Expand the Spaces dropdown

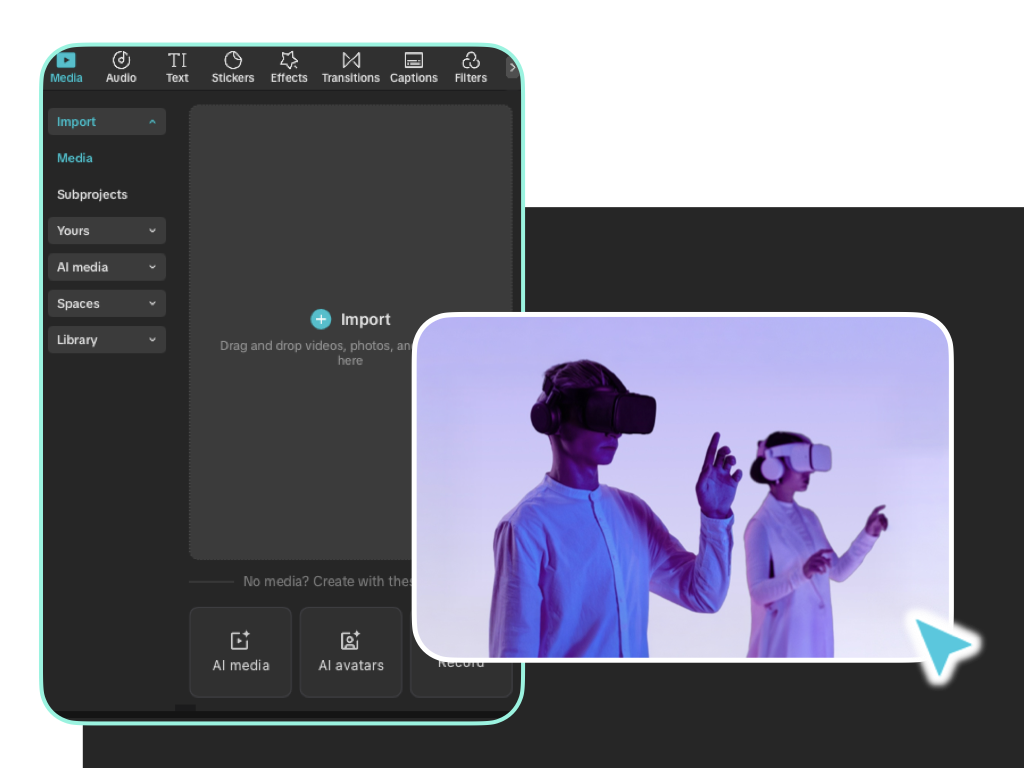coord(154,303)
